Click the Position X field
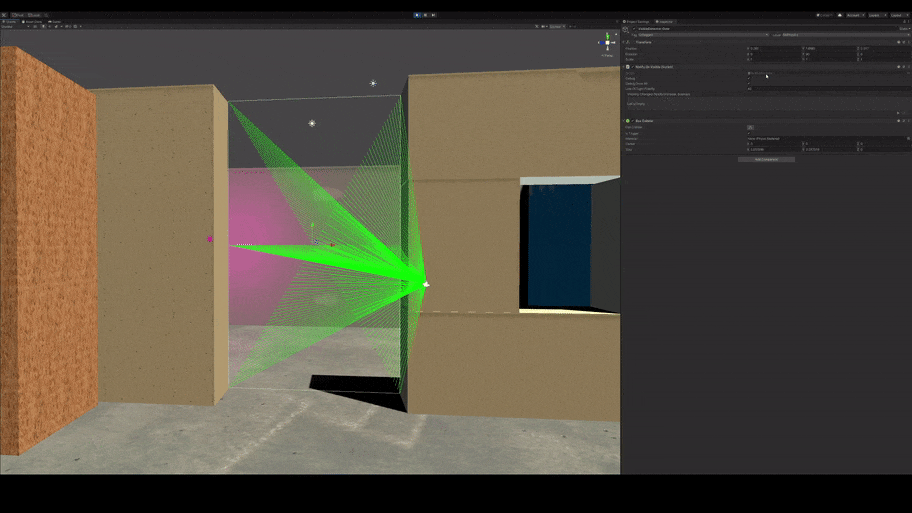 point(775,49)
